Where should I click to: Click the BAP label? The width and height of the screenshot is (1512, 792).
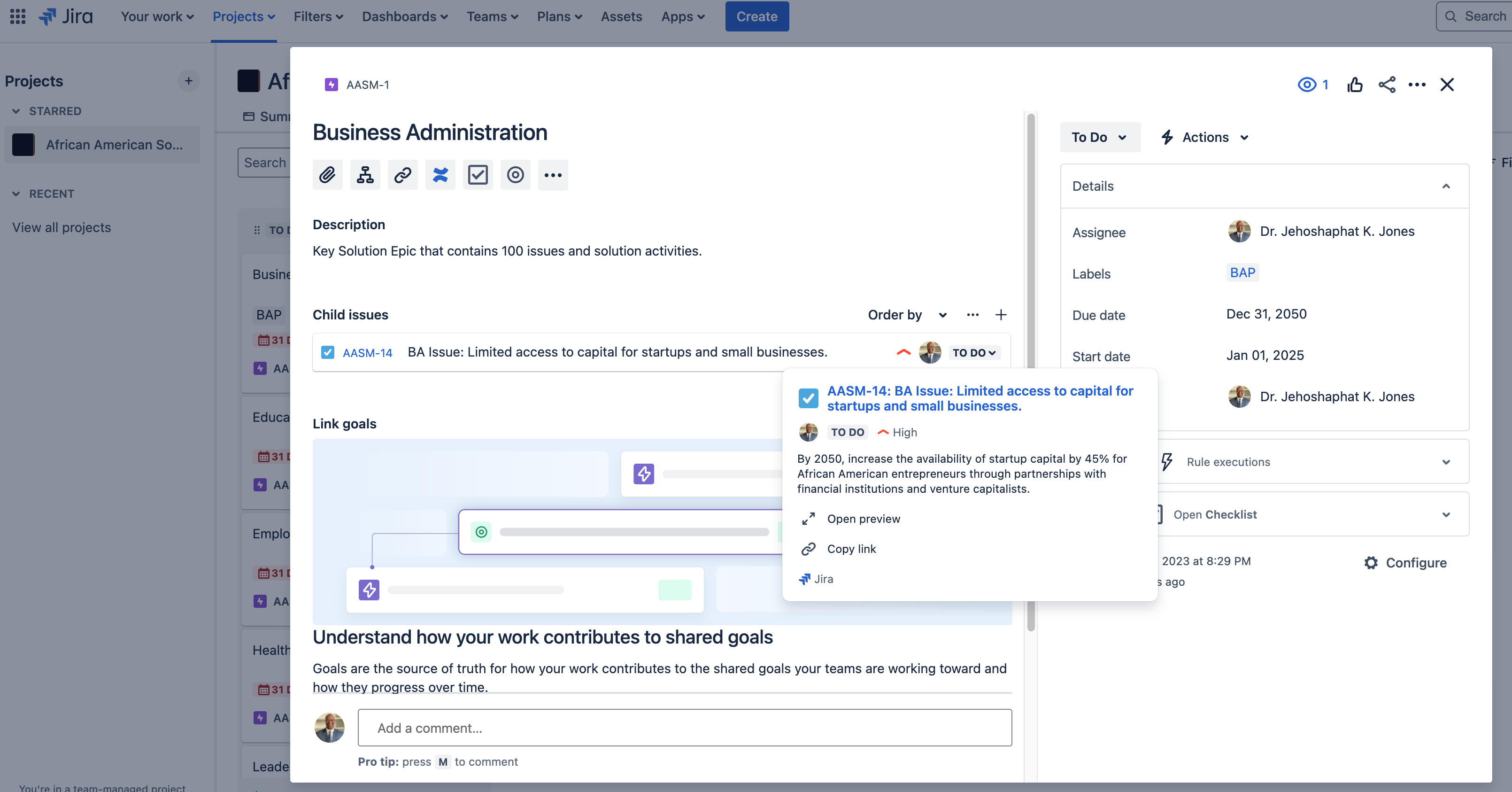[x=1242, y=272]
